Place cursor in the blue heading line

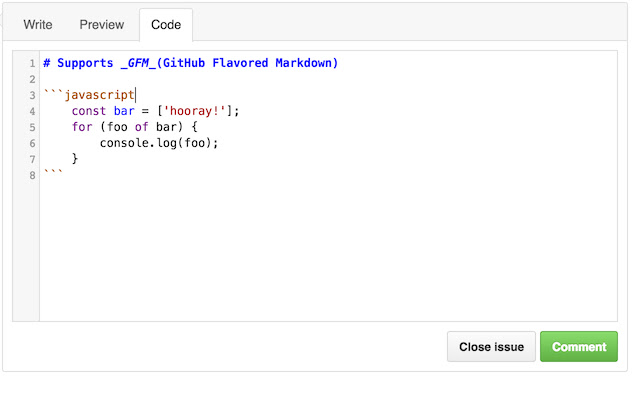pyautogui.click(x=190, y=63)
